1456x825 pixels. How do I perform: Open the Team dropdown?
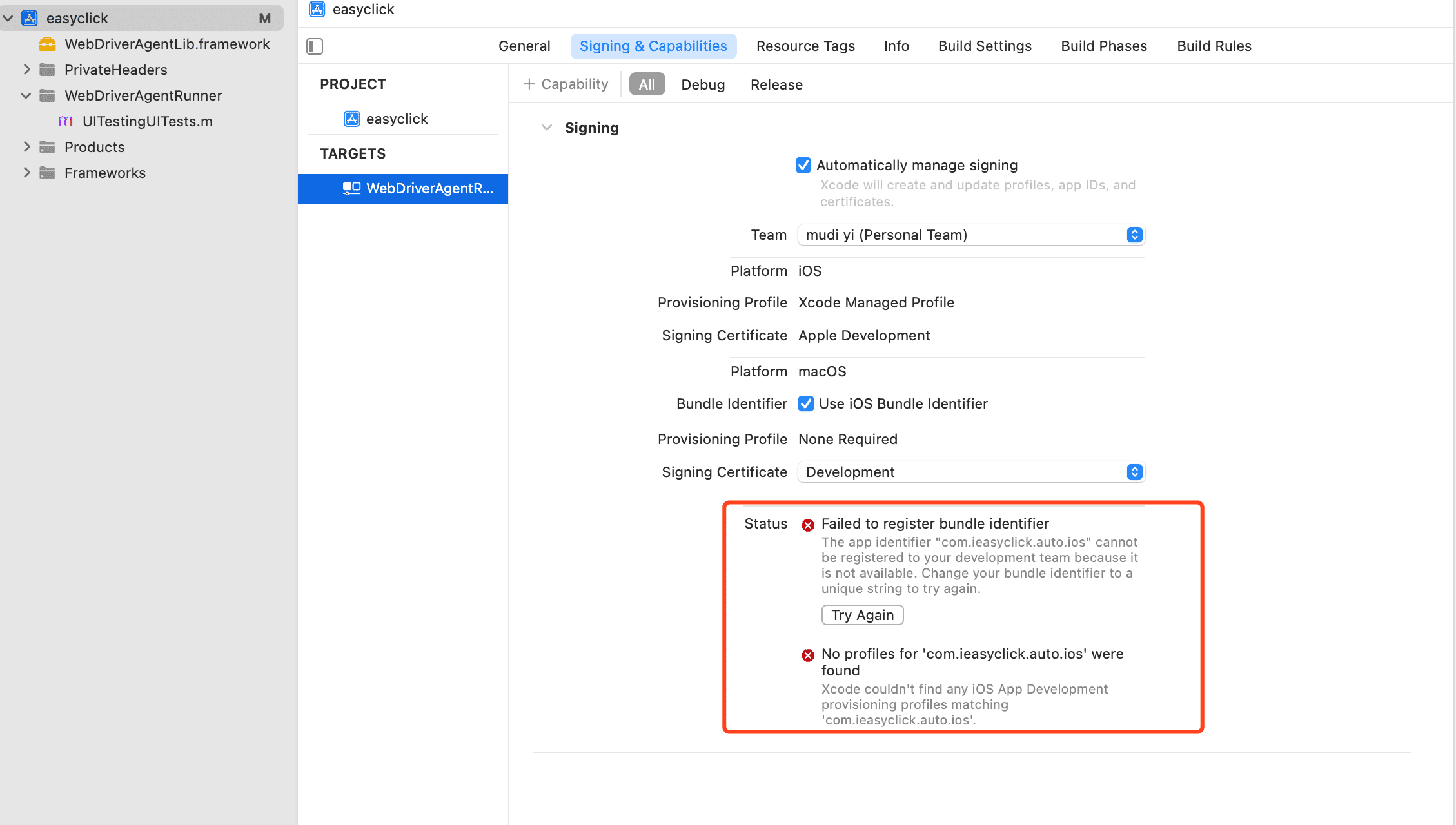click(x=971, y=235)
